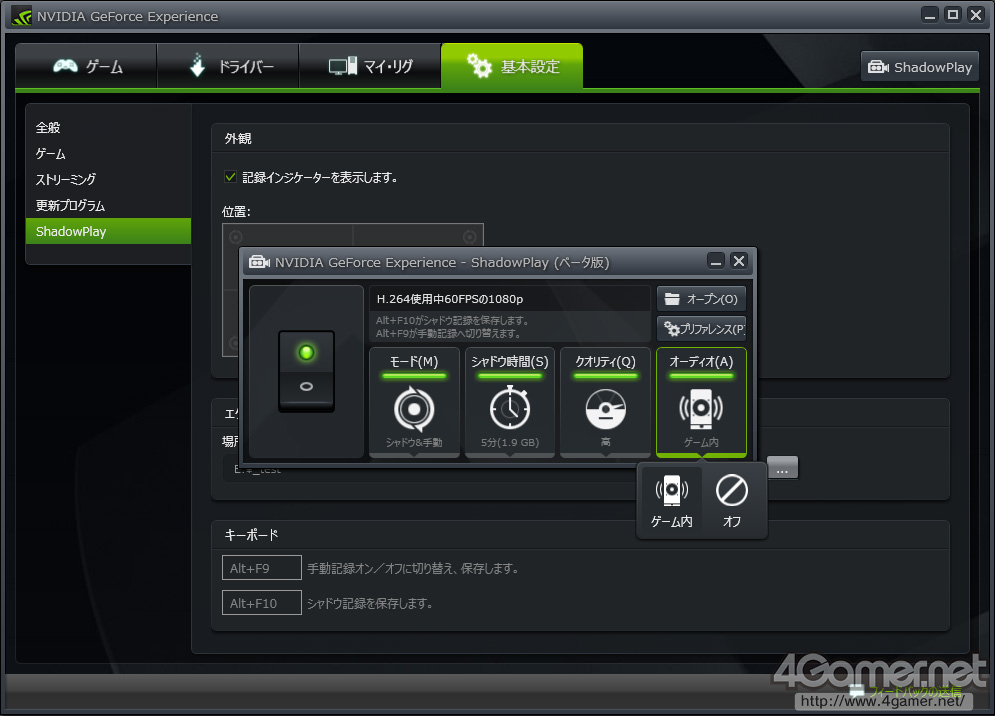Switch to the ドライバー tab

(x=228, y=66)
